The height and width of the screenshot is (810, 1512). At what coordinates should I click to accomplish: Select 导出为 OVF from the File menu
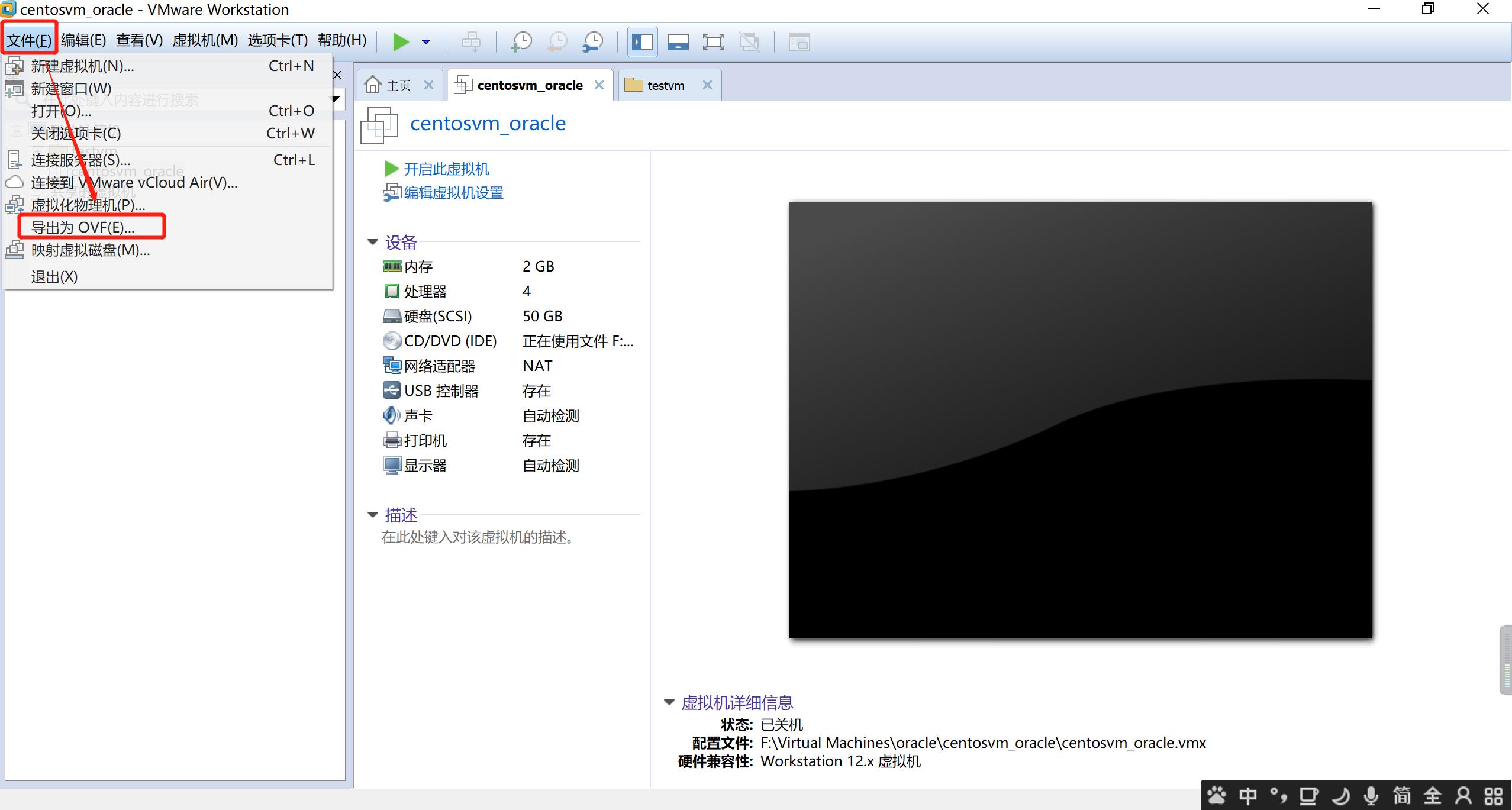[x=83, y=227]
